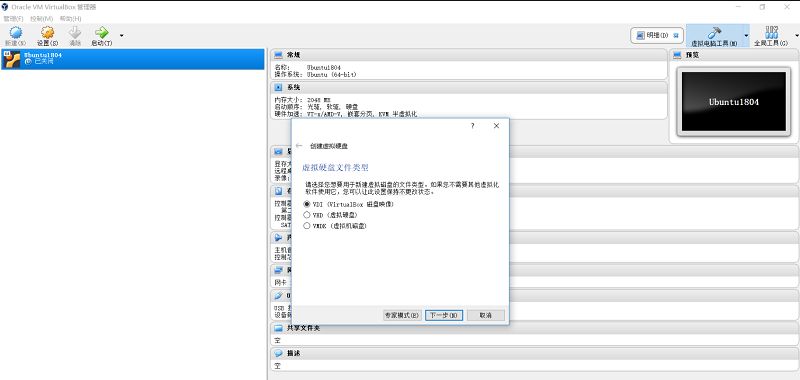The image size is (800, 380).
Task: Open the 帮助(H) menu
Action: click(x=70, y=18)
